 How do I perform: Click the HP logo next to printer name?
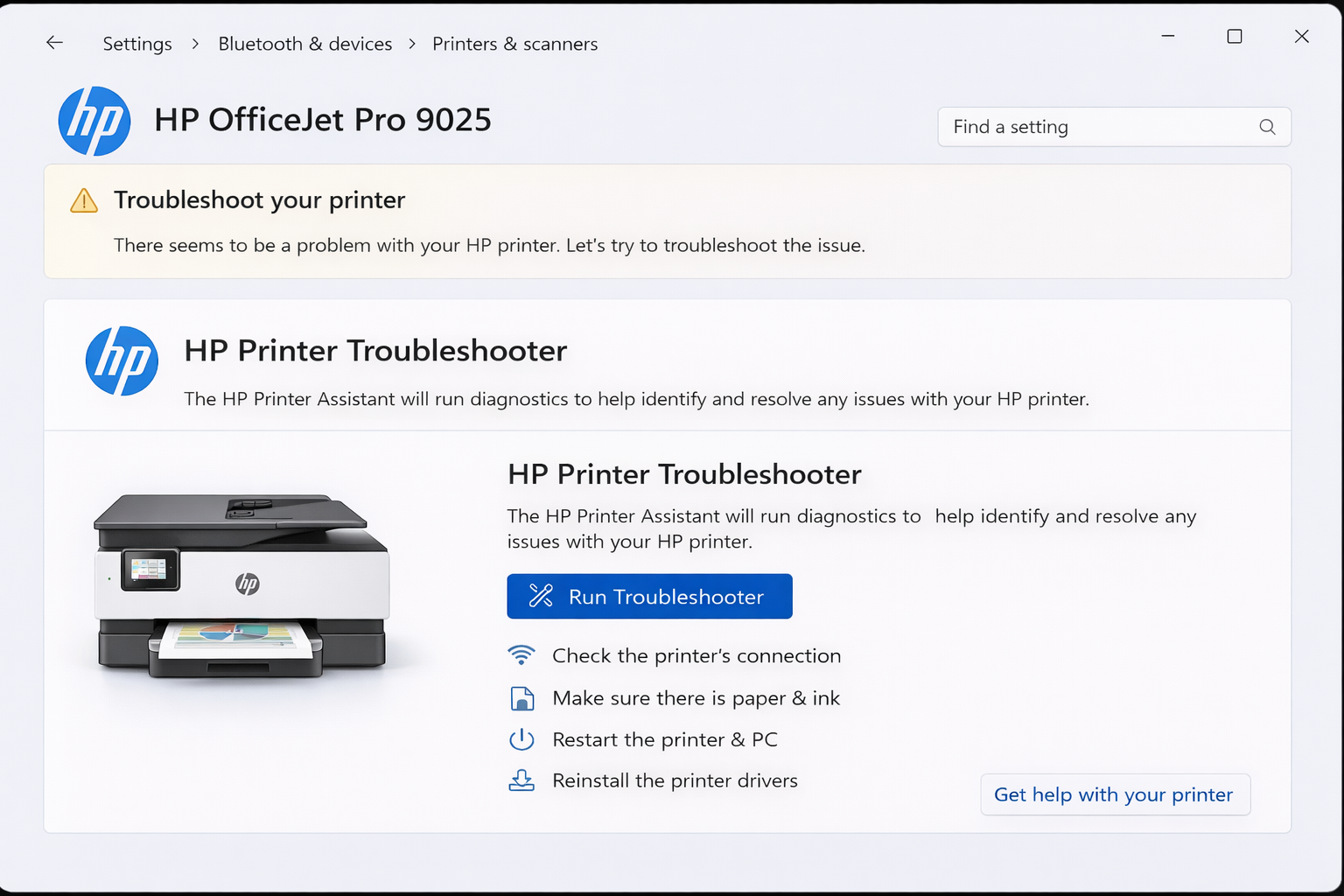click(94, 121)
